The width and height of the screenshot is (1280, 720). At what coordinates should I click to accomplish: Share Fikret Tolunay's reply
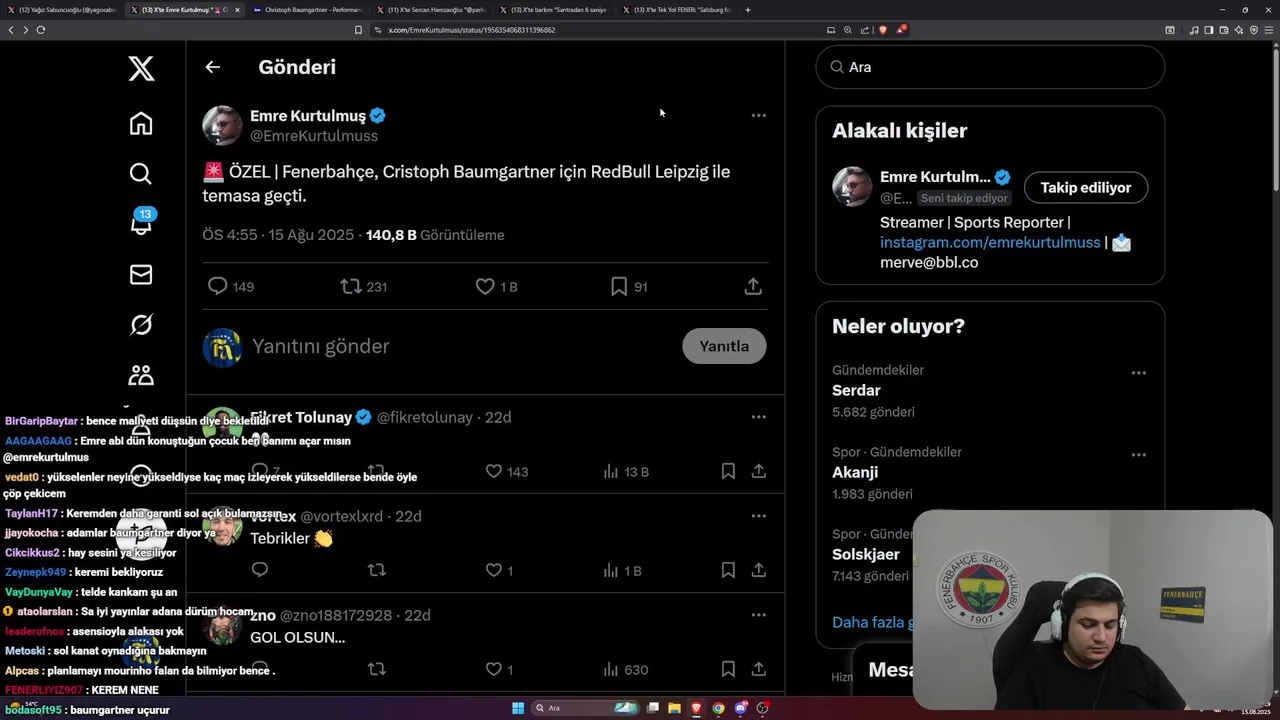(759, 471)
